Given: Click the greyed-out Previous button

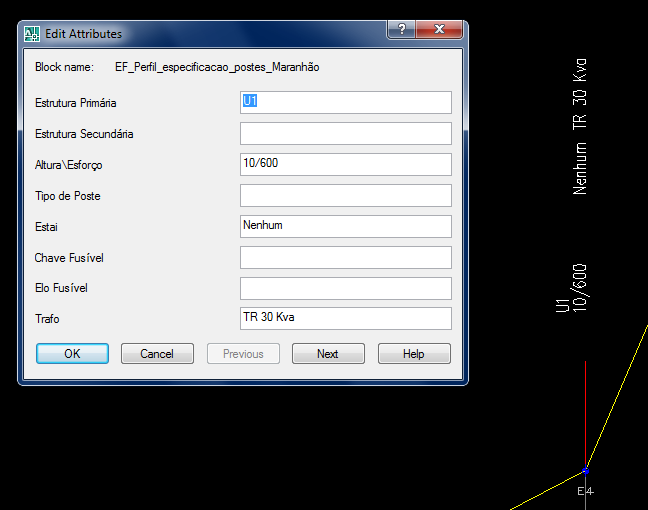Looking at the screenshot, I should click(243, 354).
